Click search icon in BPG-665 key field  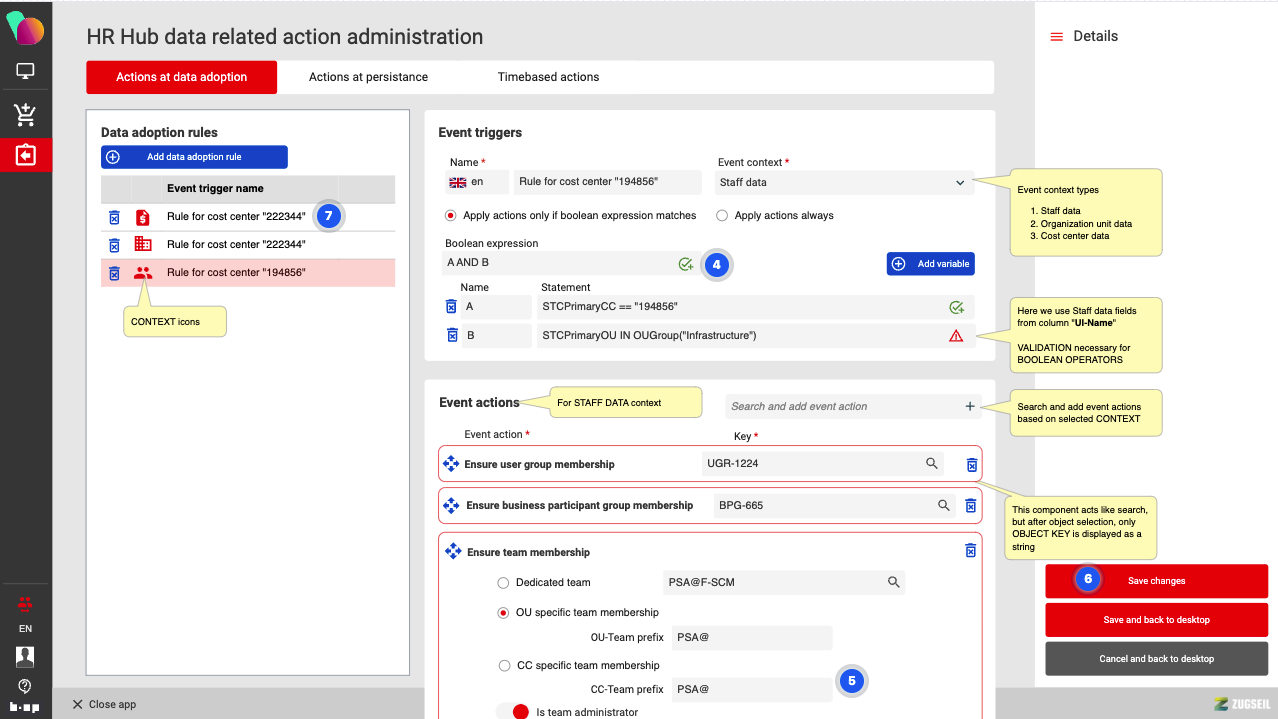943,506
